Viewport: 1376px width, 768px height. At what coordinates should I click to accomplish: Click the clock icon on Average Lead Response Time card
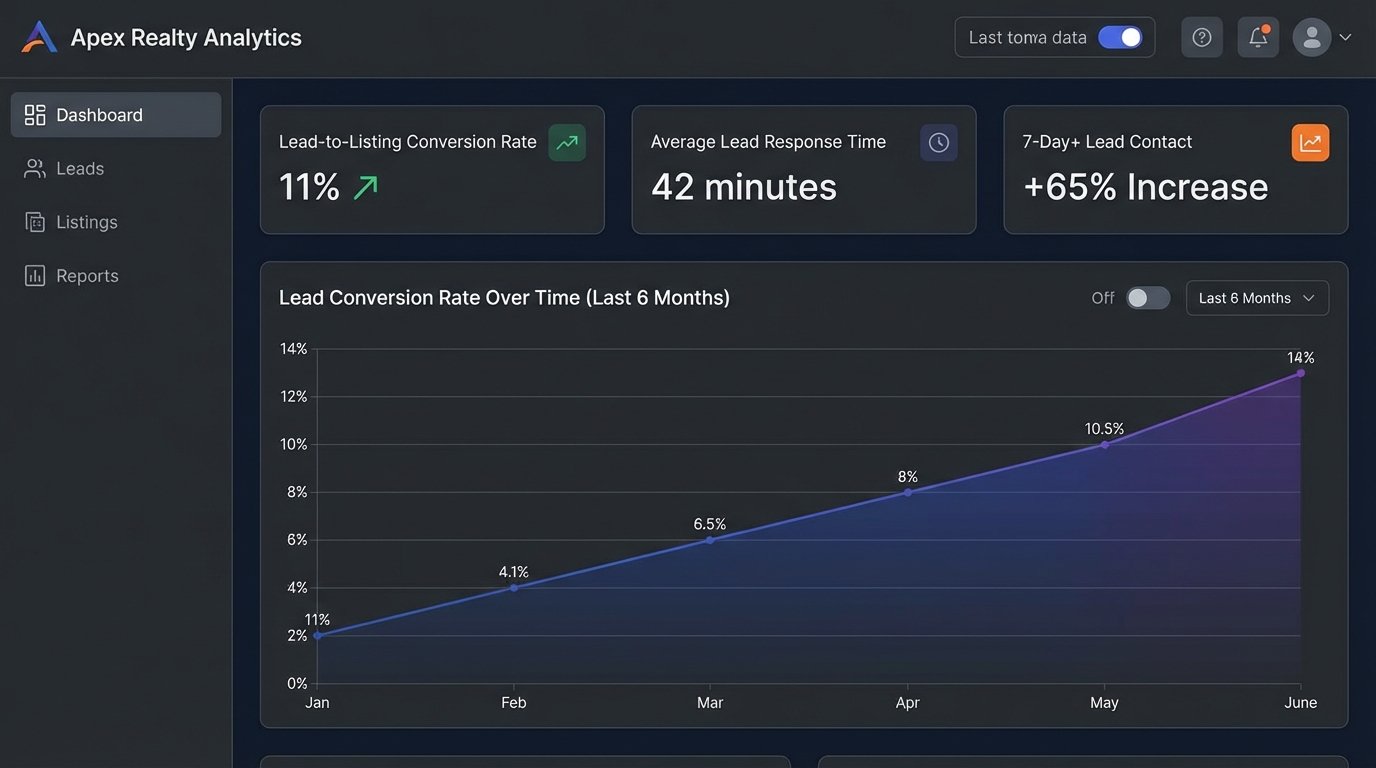[938, 141]
